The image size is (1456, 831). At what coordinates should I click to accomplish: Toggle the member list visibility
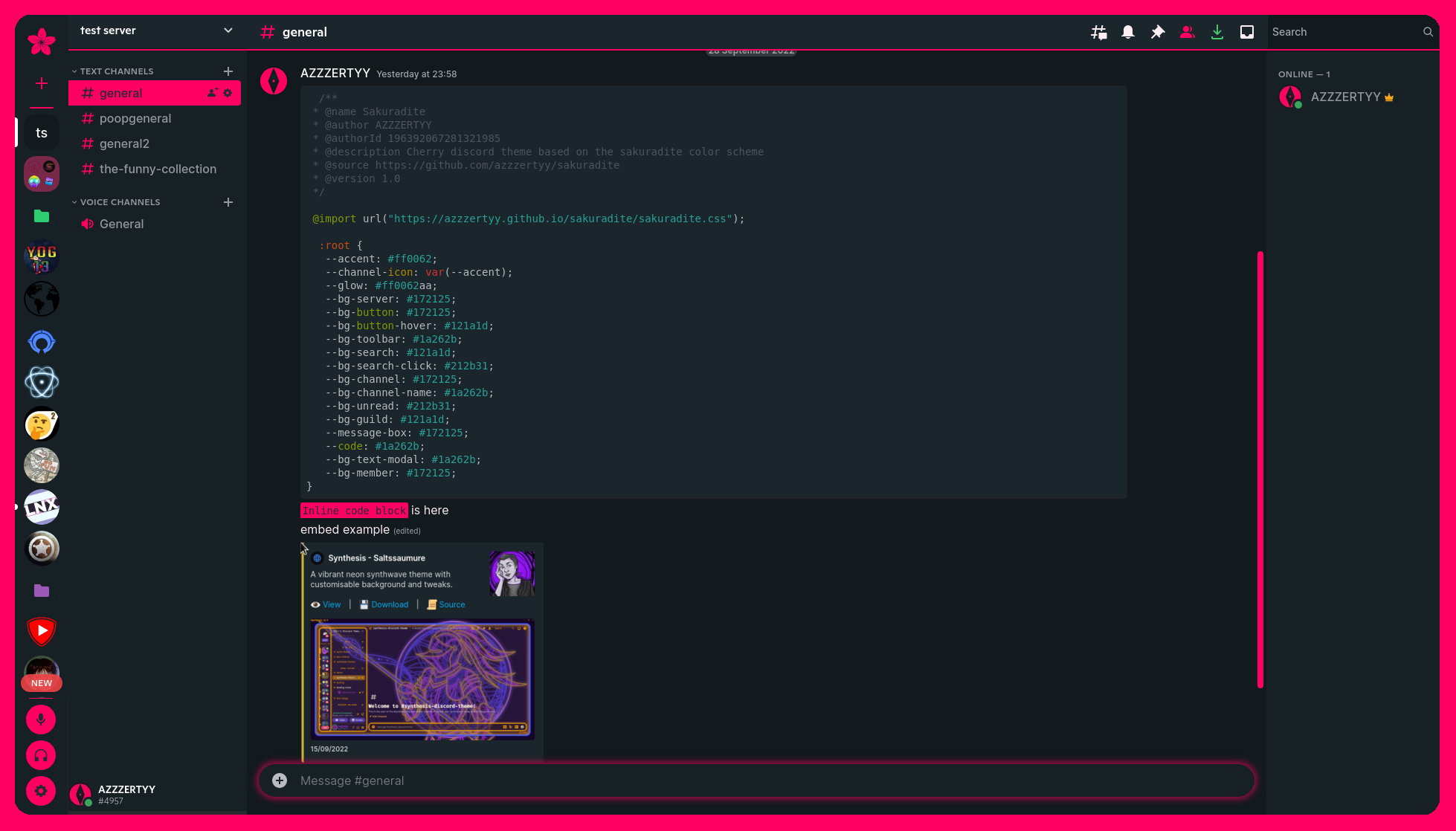(x=1187, y=32)
